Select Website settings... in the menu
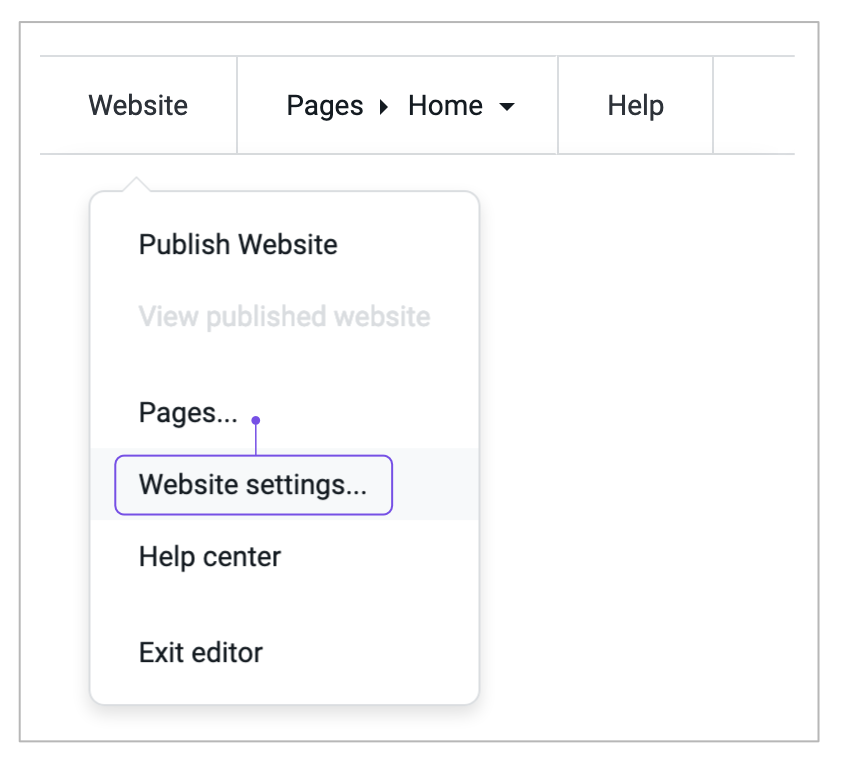Viewport: 842px width, 763px height. [x=253, y=485]
